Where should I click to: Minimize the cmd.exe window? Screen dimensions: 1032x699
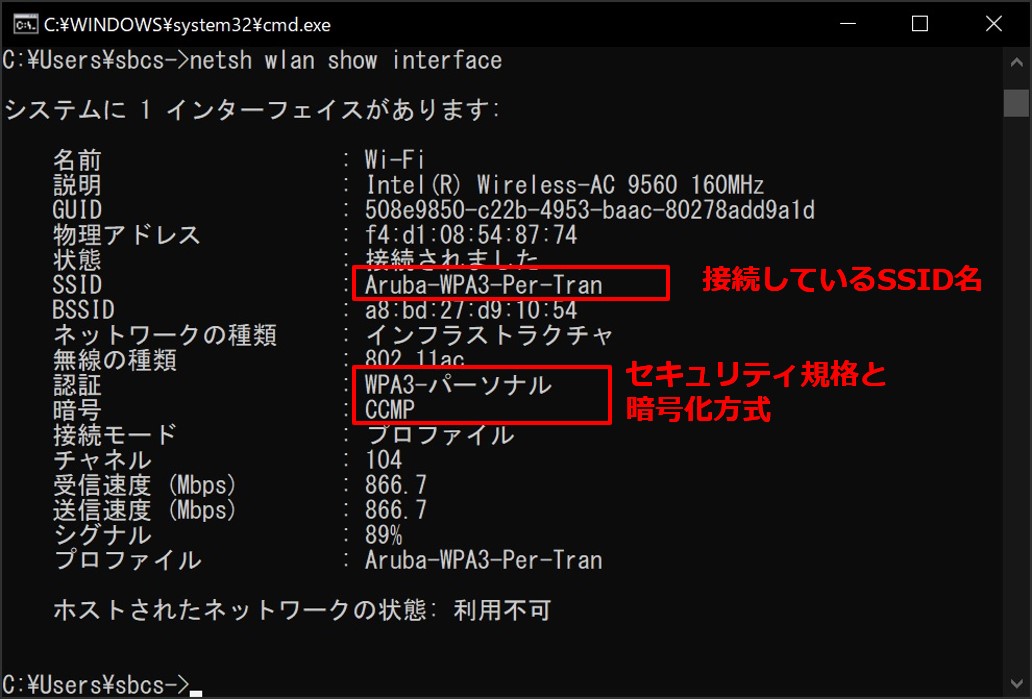point(848,24)
